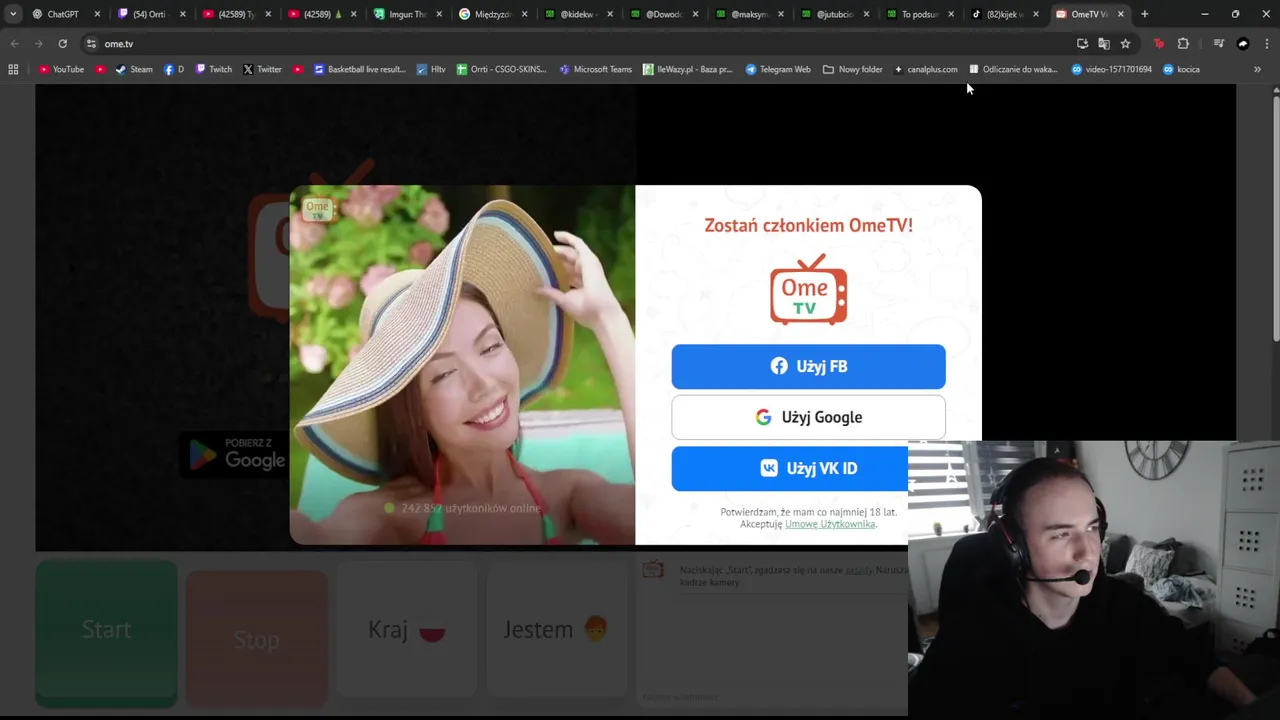Click the promotional photo in the signup dialog
This screenshot has height=720, width=1280.
[462, 365]
